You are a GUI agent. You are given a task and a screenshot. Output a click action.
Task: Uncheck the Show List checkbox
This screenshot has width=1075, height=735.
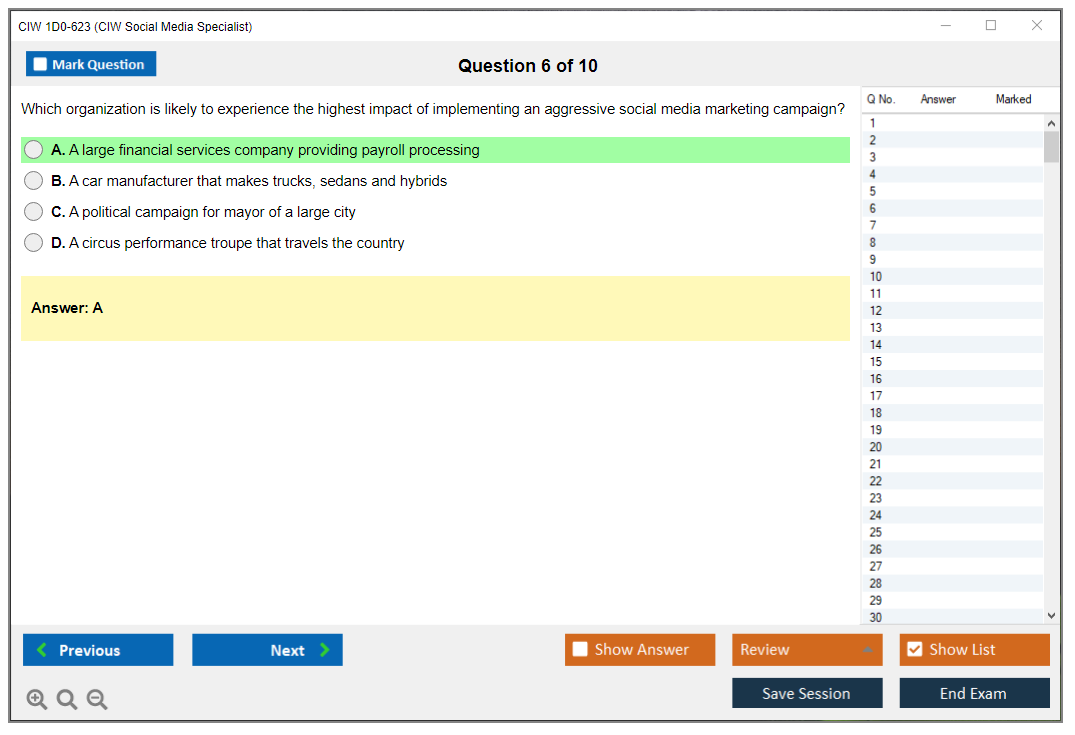point(914,650)
